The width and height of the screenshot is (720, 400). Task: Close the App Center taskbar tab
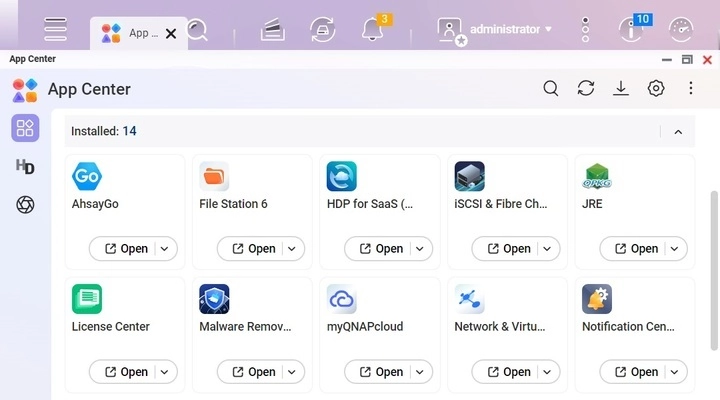(171, 34)
